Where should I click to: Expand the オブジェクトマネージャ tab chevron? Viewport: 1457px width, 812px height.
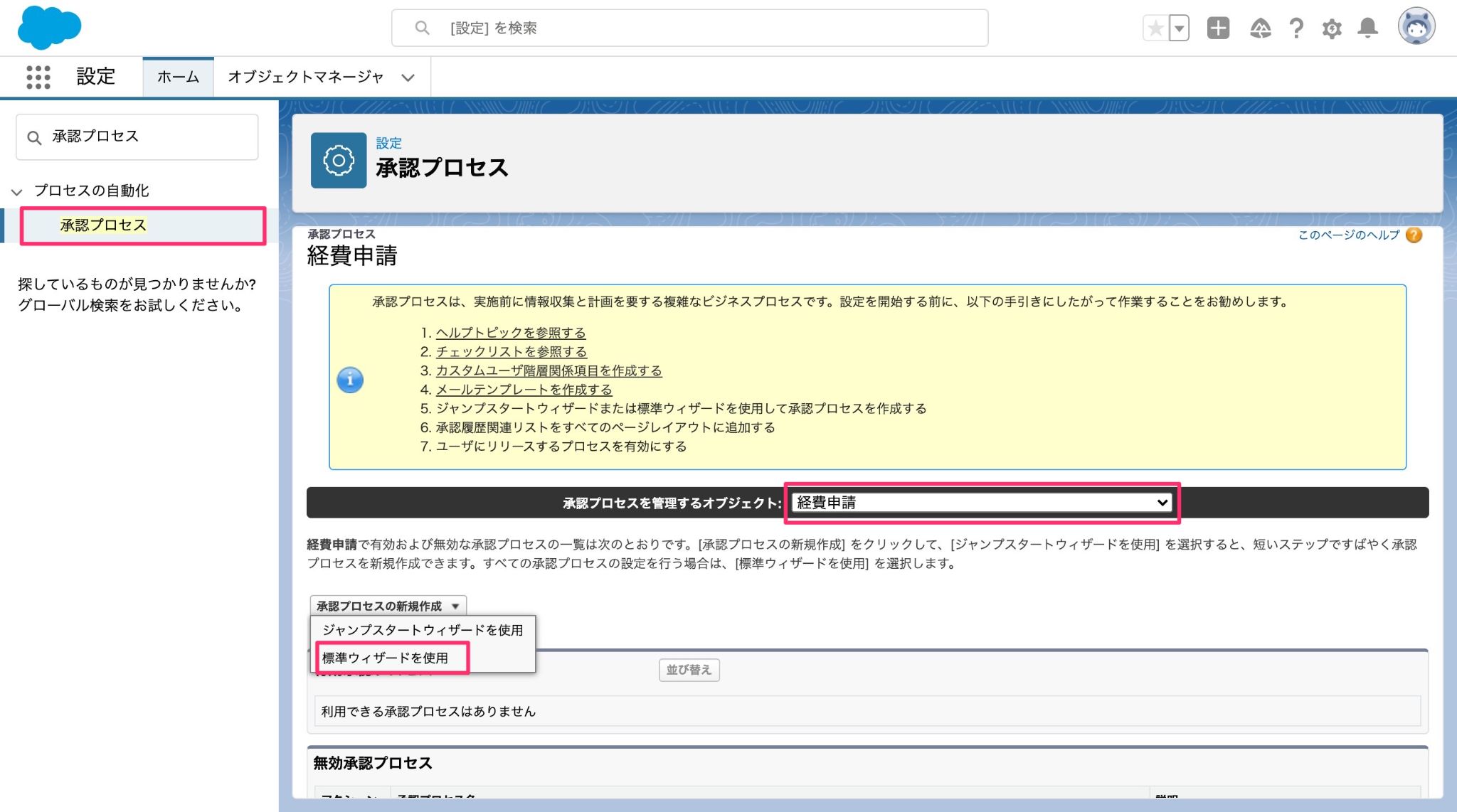click(408, 78)
